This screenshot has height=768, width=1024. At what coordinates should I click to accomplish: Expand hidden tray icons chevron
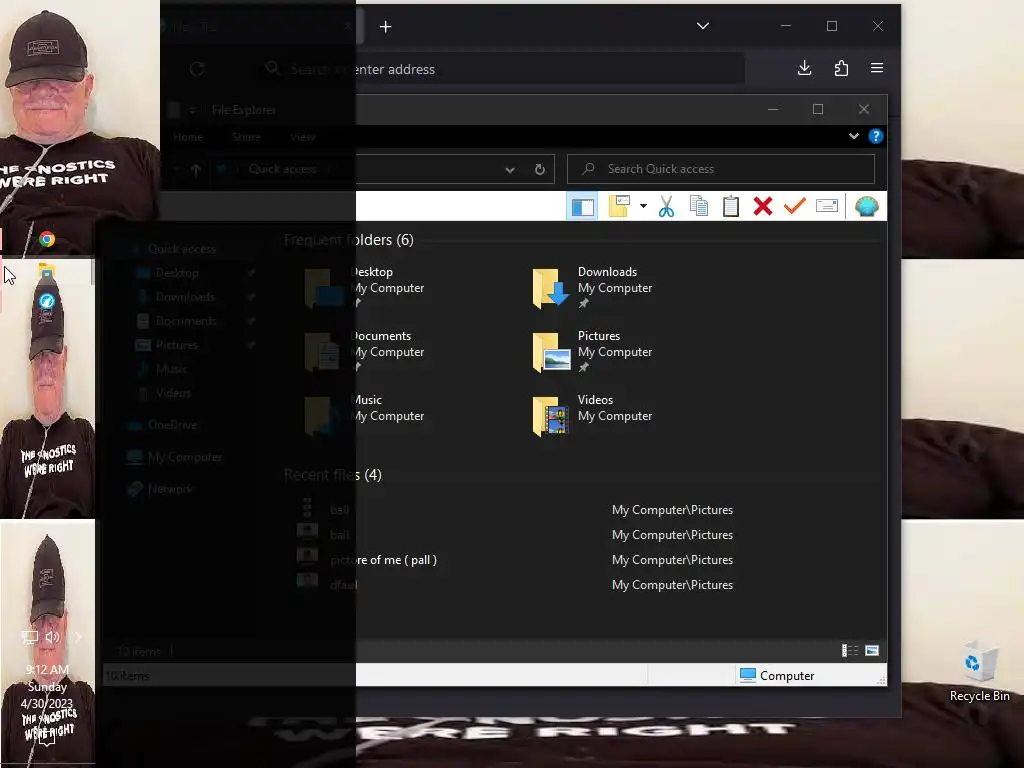point(78,637)
